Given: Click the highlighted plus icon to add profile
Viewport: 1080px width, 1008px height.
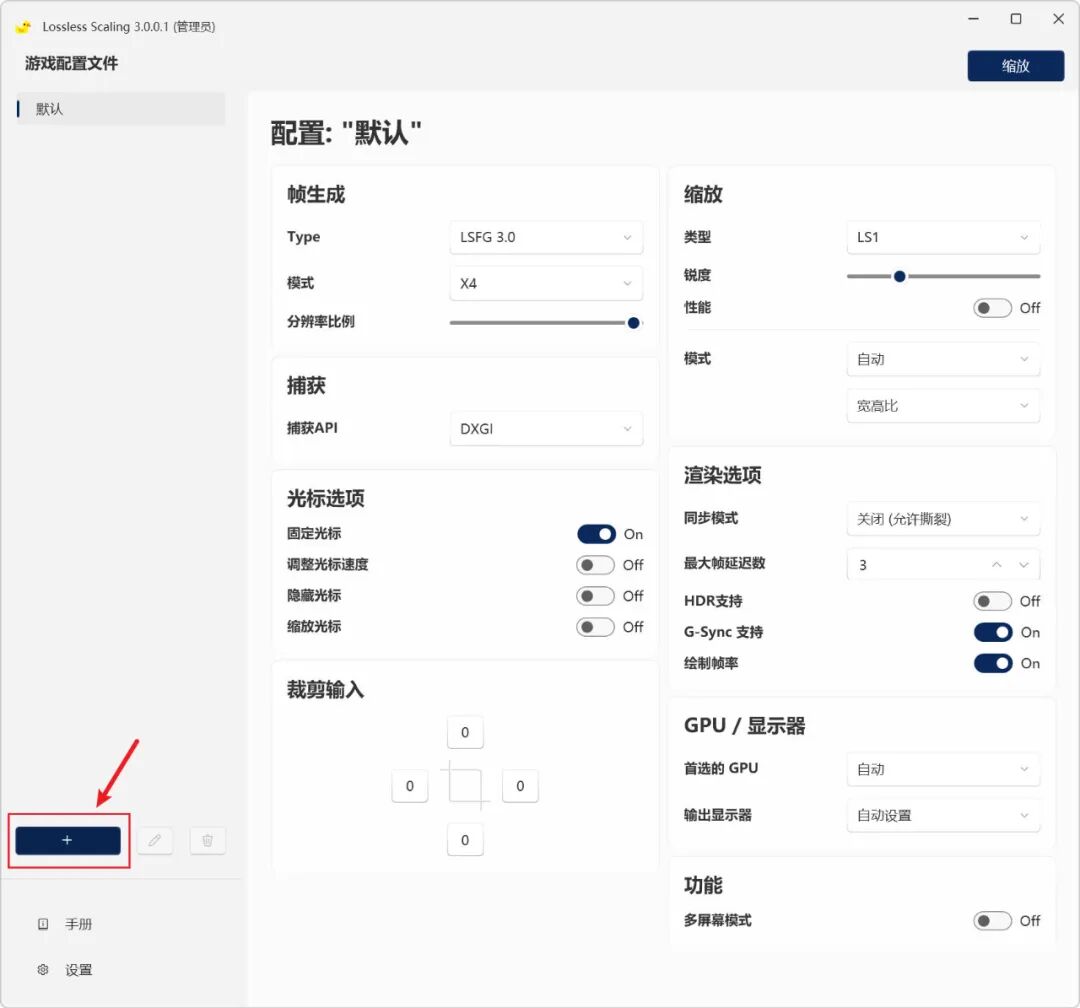Looking at the screenshot, I should click(x=67, y=841).
